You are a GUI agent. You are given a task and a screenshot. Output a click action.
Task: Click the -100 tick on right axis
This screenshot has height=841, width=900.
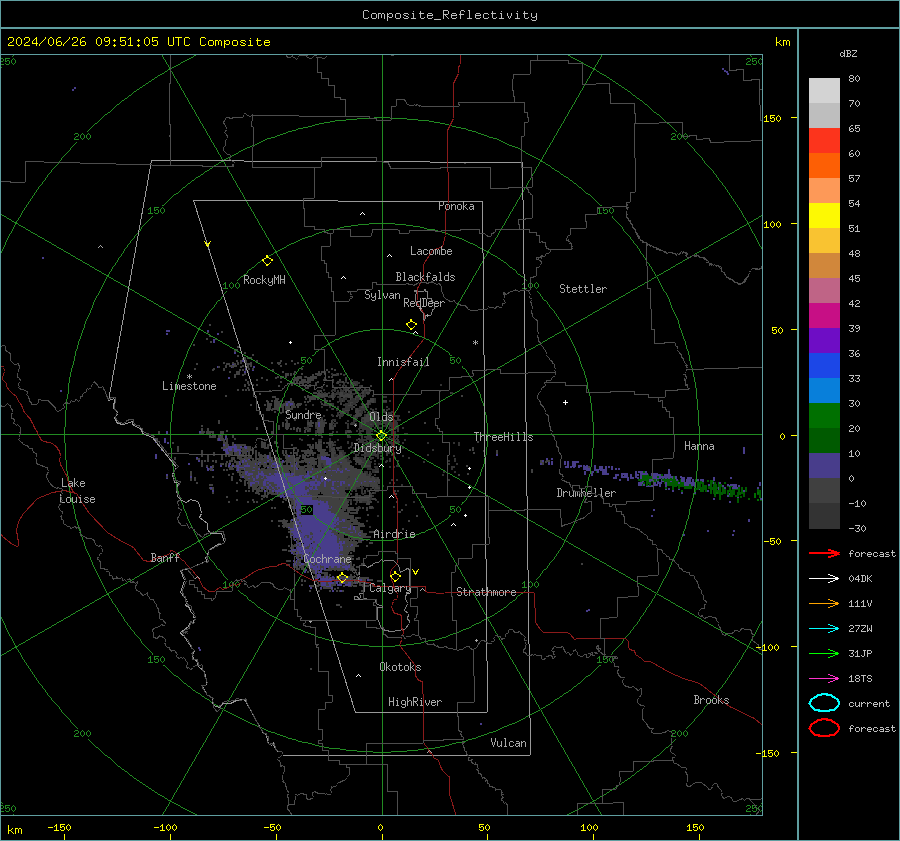768,647
